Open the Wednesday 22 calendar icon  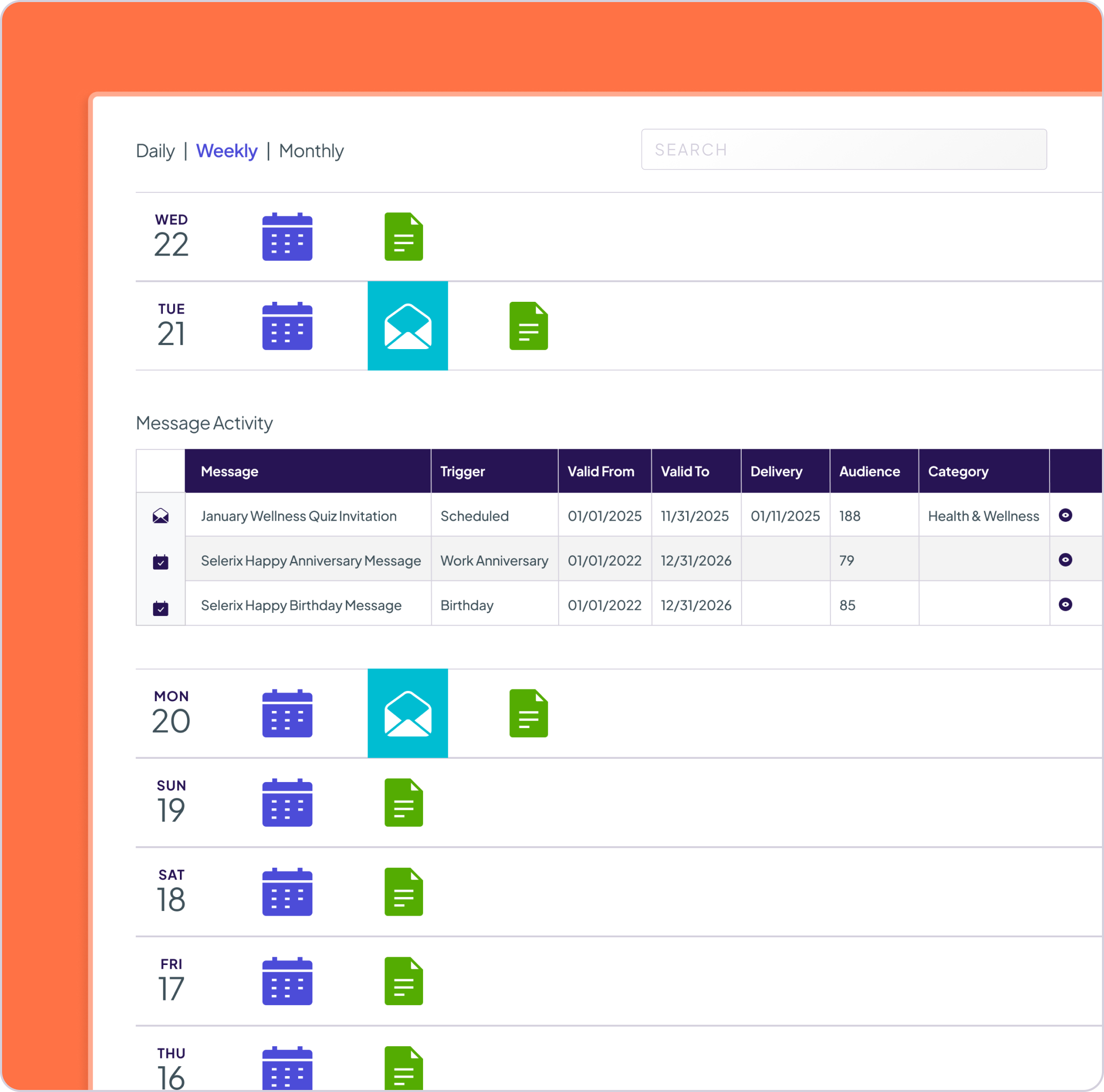point(287,236)
